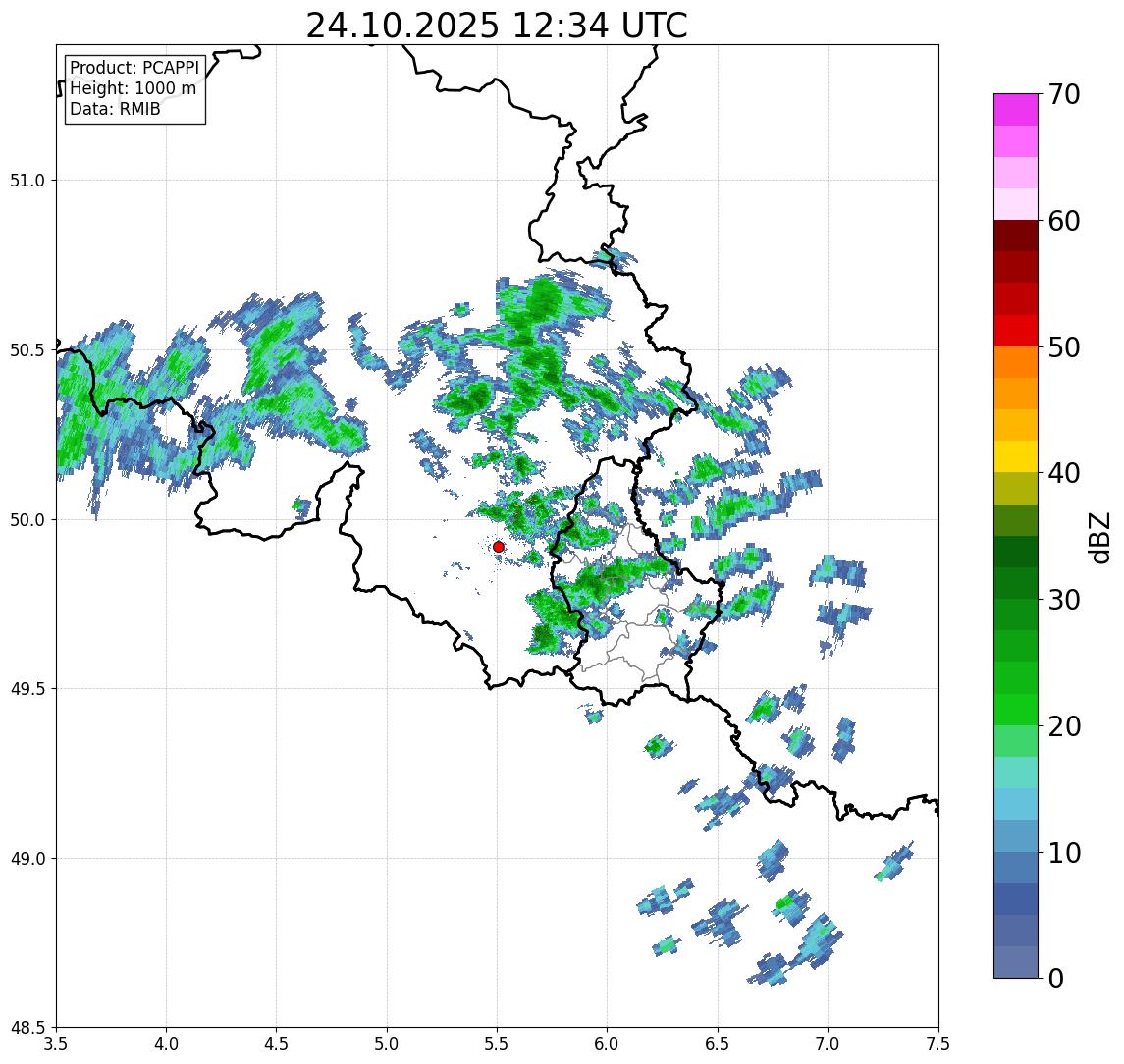Image resolution: width=1124 pixels, height=1064 pixels.
Task: Pick the yellow swatch just above 40
Action: coord(1016,456)
